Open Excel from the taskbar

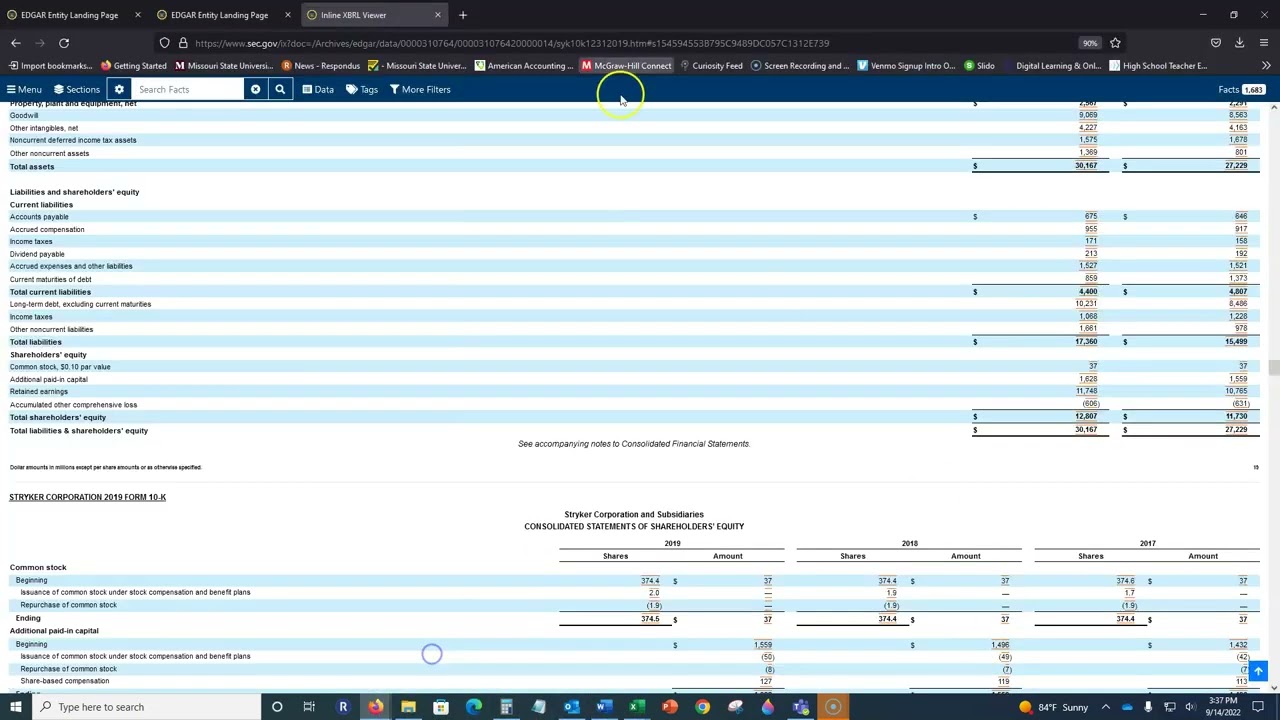click(636, 707)
